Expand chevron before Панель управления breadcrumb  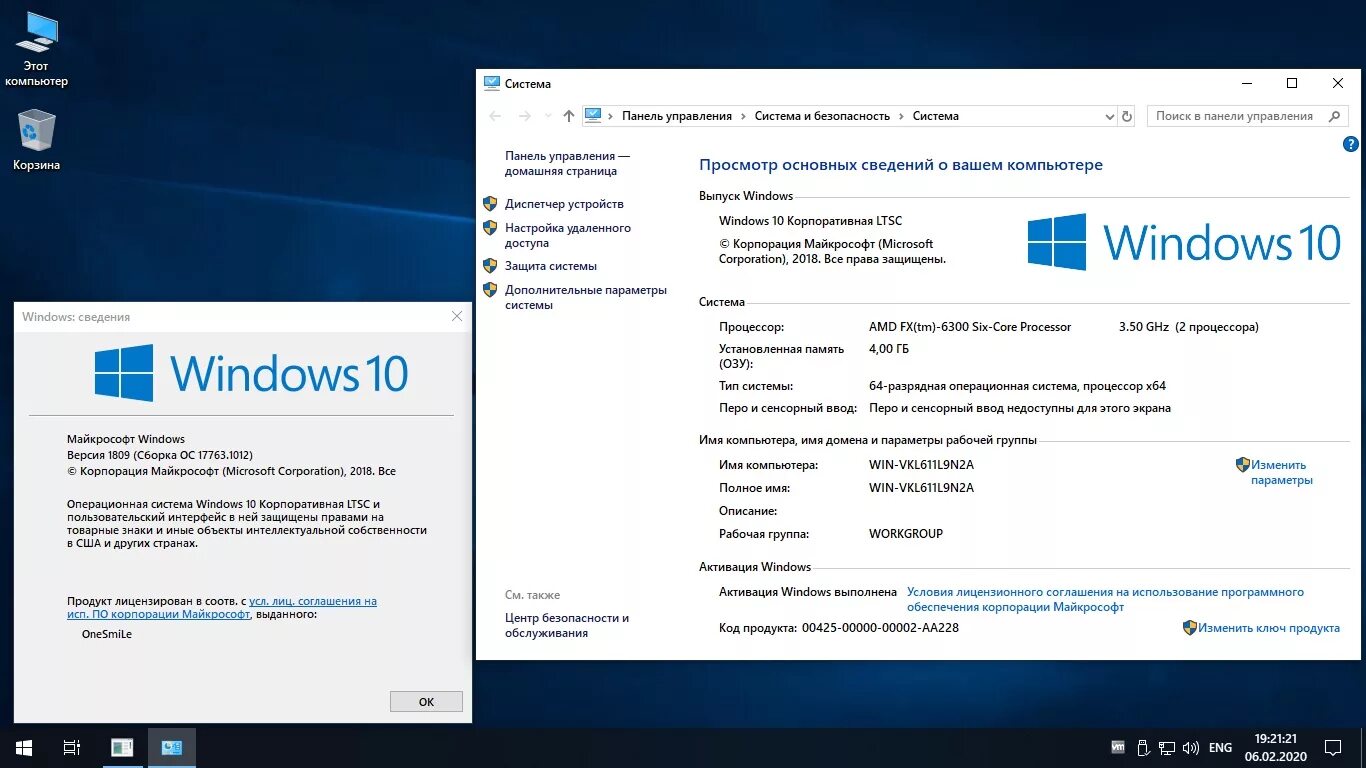(611, 116)
